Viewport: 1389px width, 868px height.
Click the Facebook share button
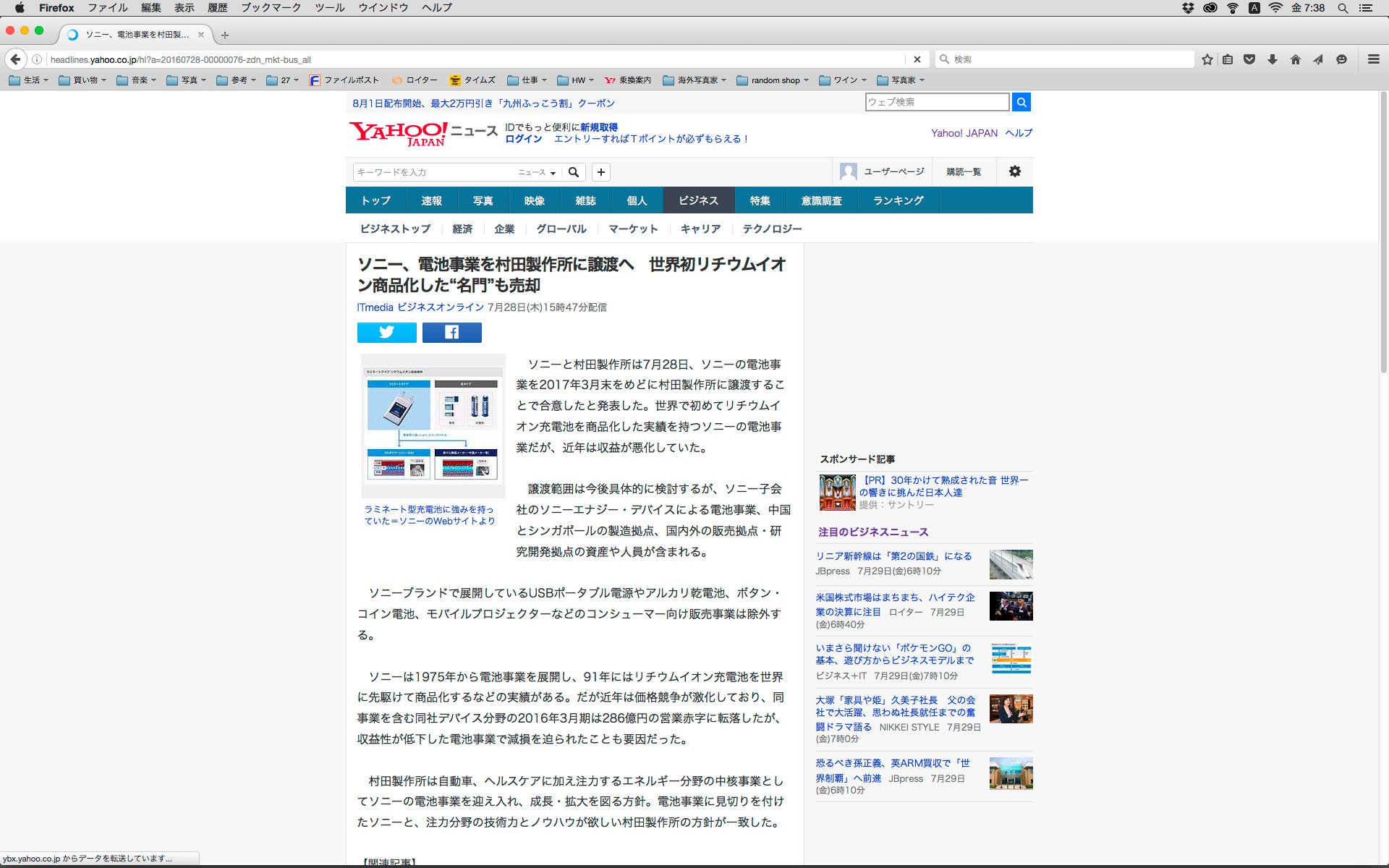pyautogui.click(x=451, y=332)
